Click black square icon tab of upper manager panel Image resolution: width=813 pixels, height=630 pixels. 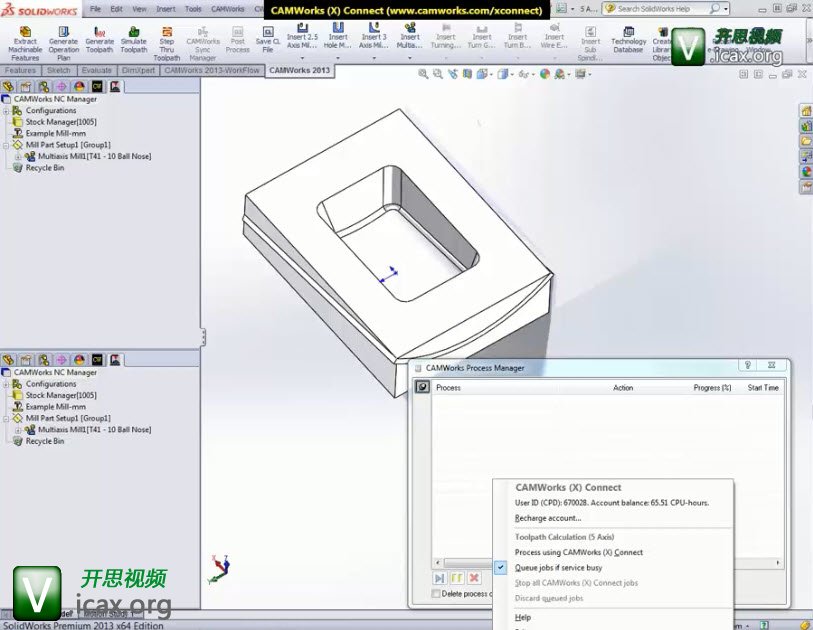click(x=97, y=86)
